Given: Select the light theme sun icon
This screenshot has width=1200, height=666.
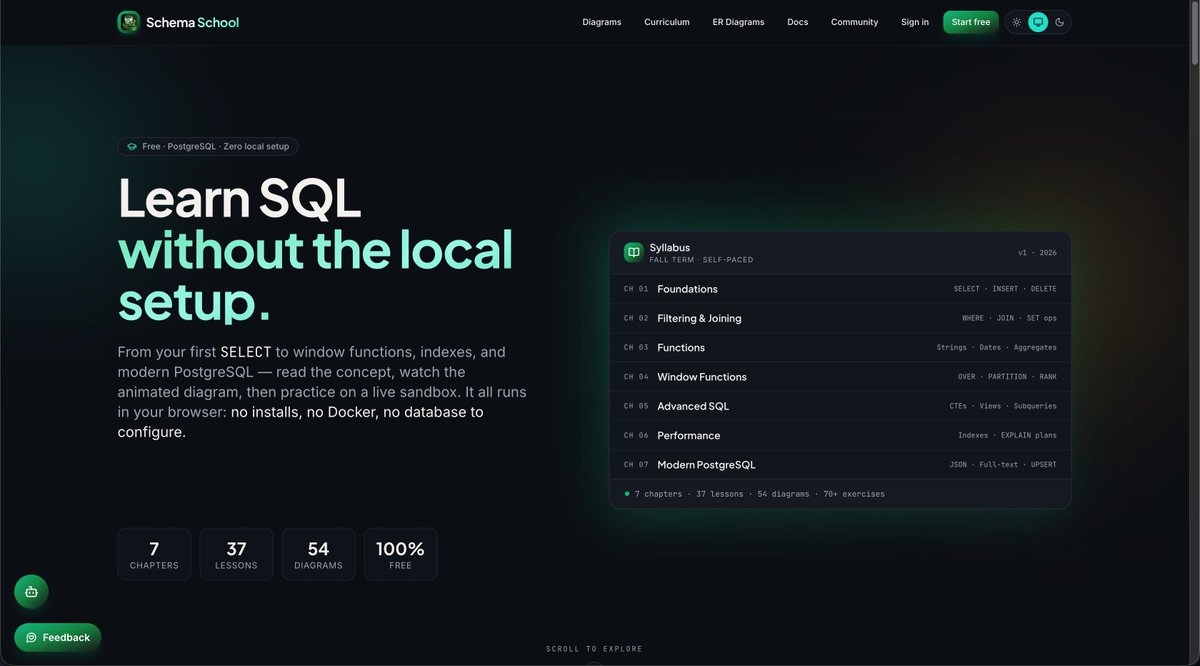Looking at the screenshot, I should [1017, 22].
